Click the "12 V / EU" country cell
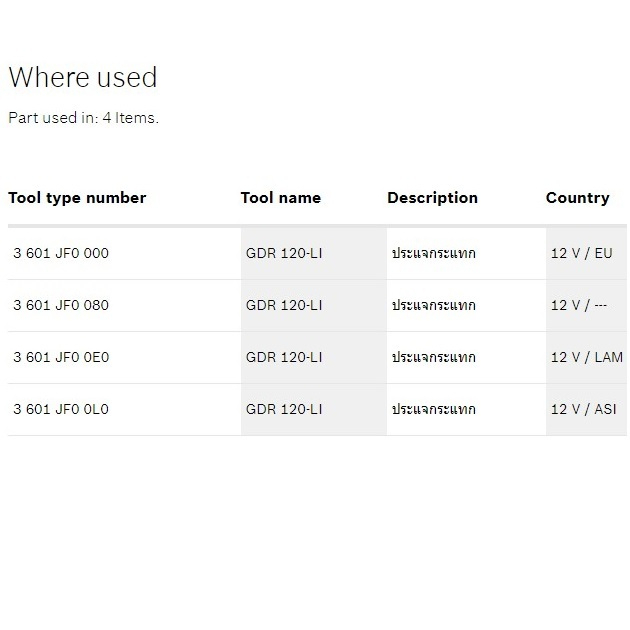The height and width of the screenshot is (630, 630). tap(581, 254)
